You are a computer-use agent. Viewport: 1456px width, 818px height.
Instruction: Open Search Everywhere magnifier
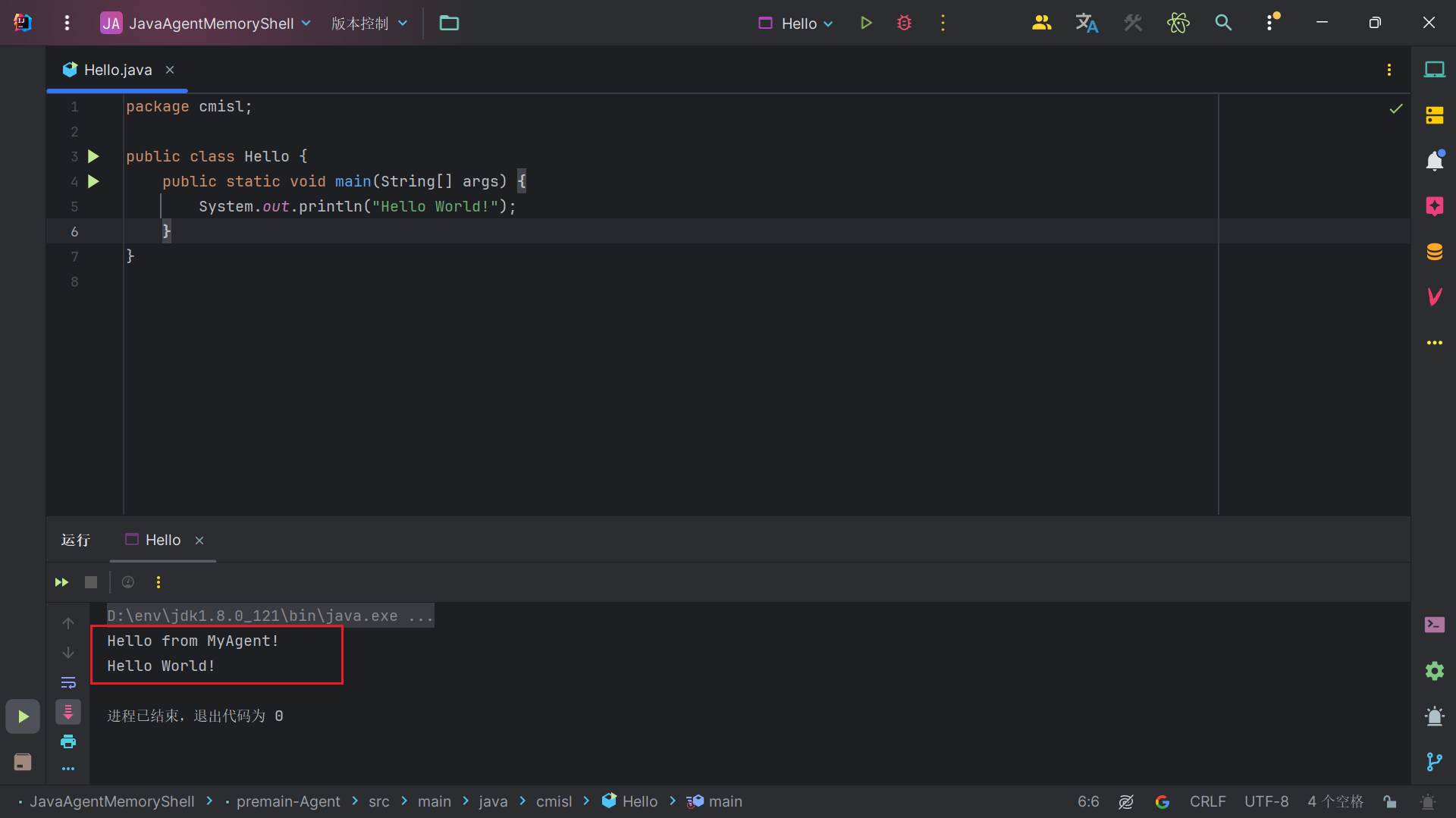(x=1223, y=23)
